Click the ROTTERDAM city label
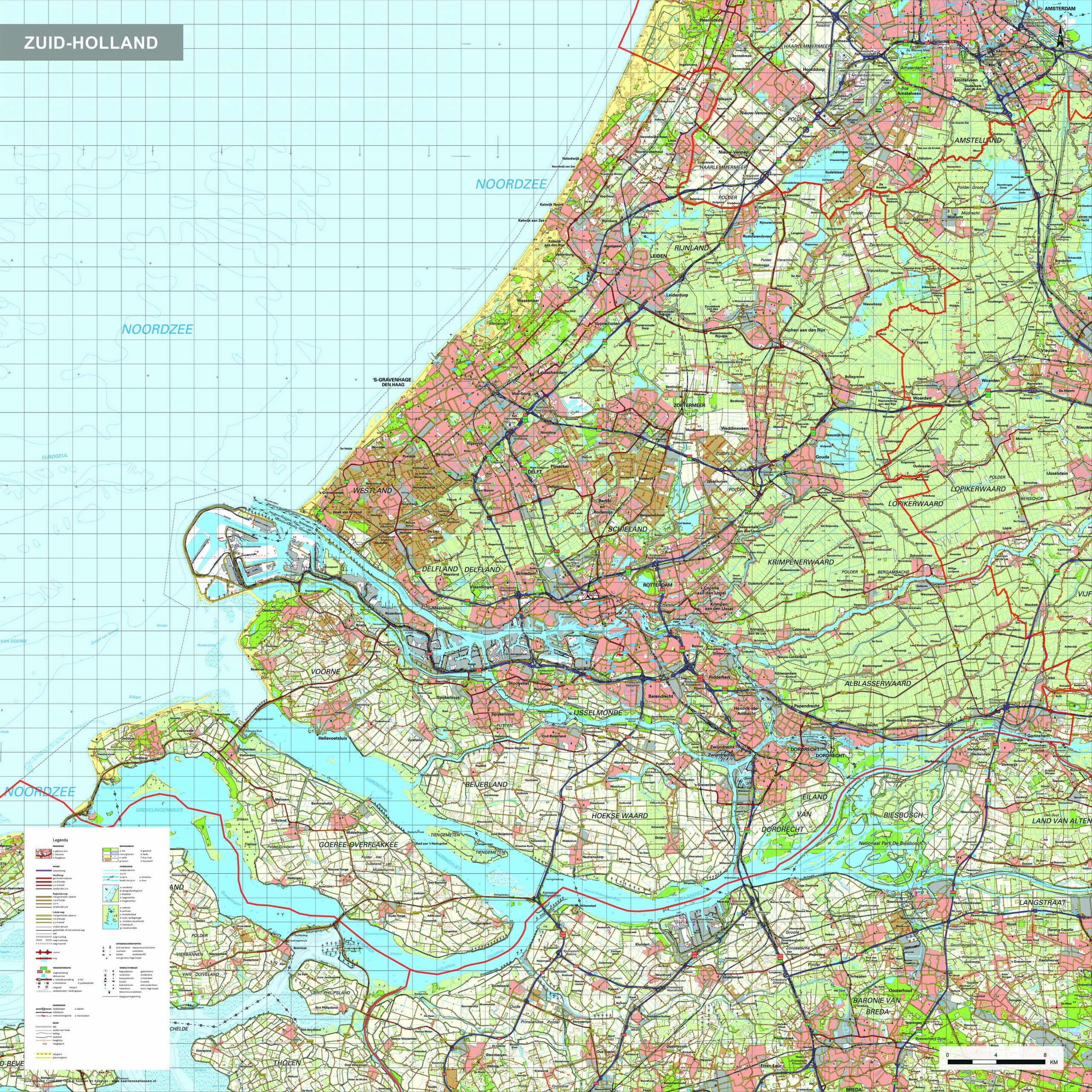1092x1092 pixels. tap(657, 585)
